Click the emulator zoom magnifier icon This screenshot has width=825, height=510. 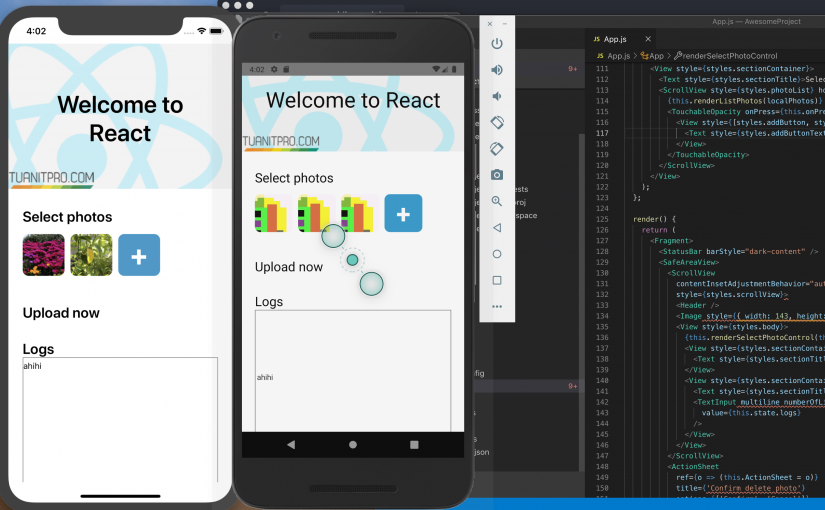pos(497,201)
